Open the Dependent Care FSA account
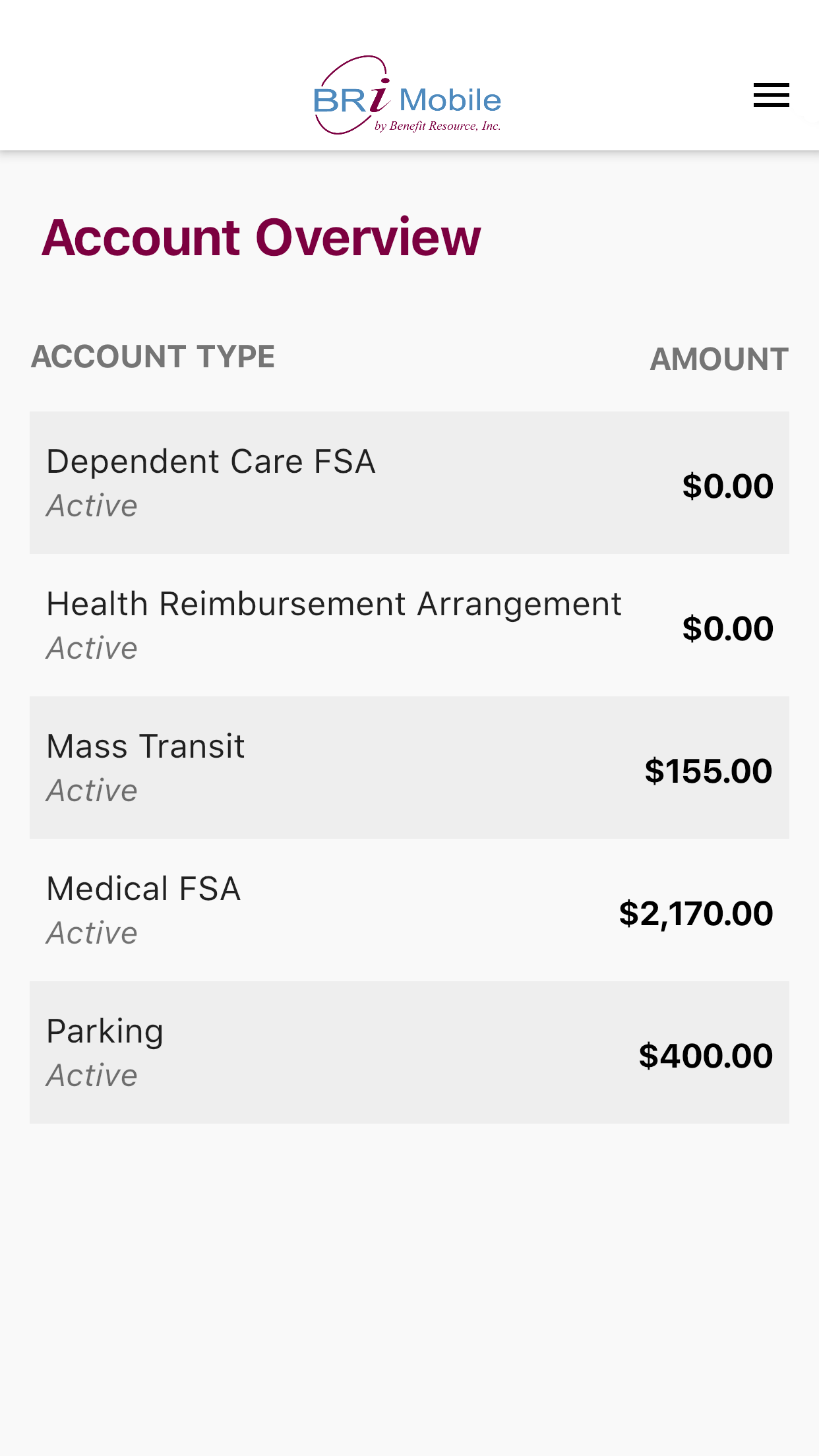This screenshot has height=1456, width=819. [211, 462]
